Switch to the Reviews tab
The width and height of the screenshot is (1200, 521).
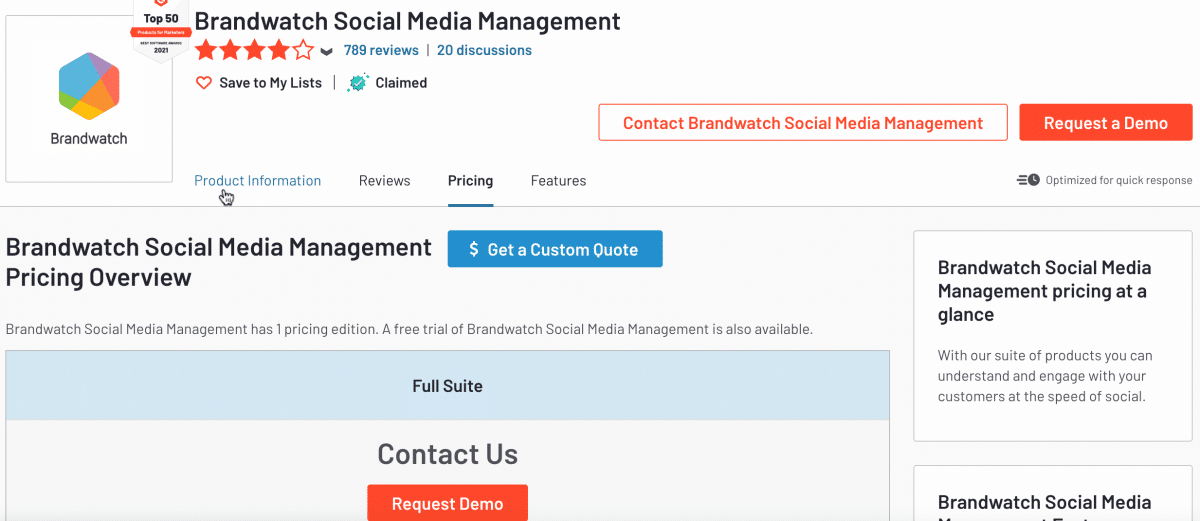pyautogui.click(x=385, y=181)
